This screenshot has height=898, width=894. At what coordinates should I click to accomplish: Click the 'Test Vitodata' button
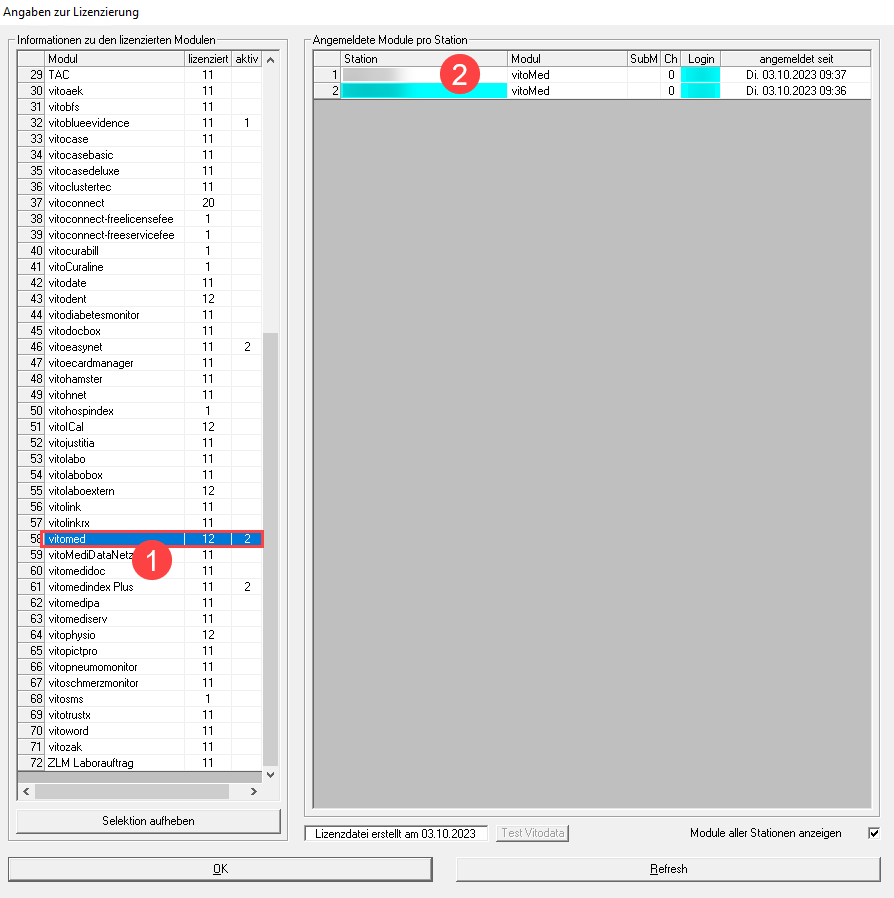tap(533, 833)
